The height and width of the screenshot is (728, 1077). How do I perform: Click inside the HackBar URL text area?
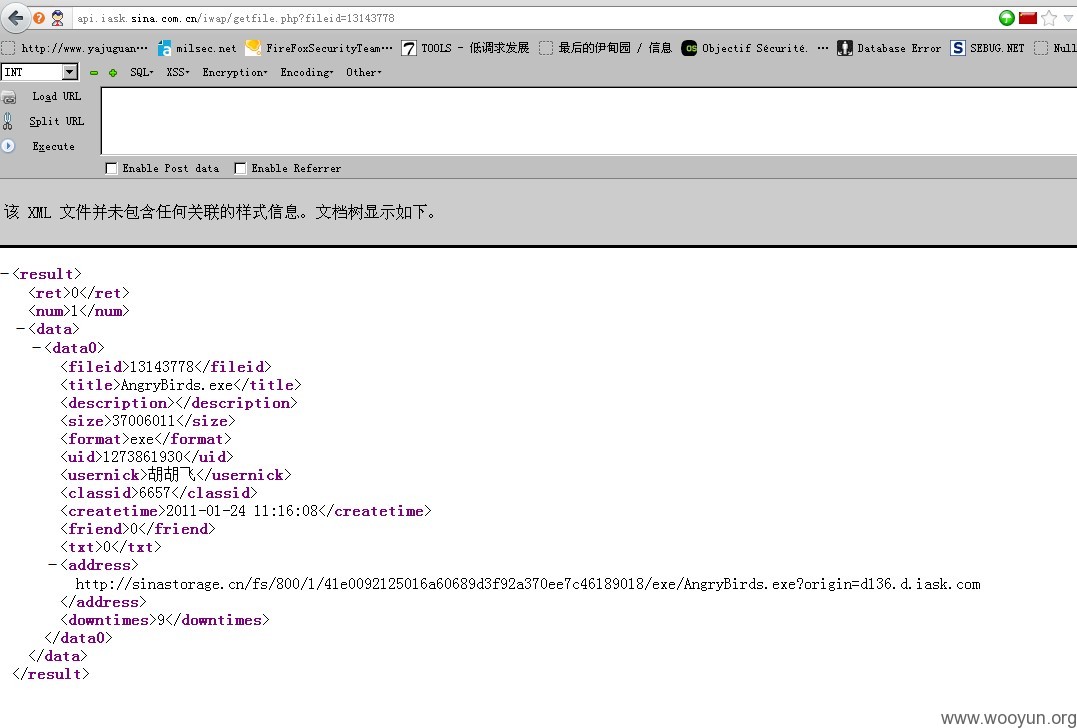tap(589, 121)
